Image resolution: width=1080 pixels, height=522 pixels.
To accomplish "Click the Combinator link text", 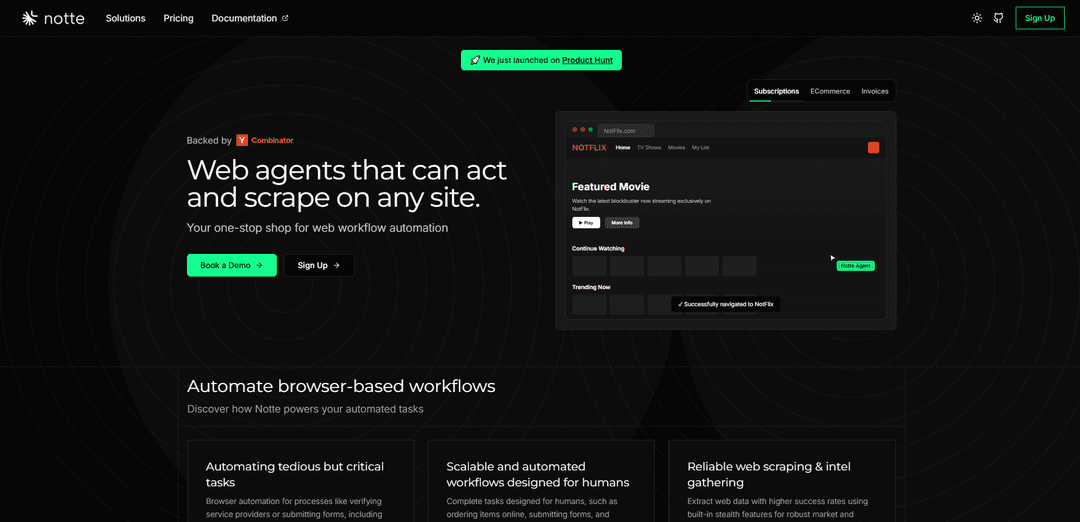I will point(272,140).
